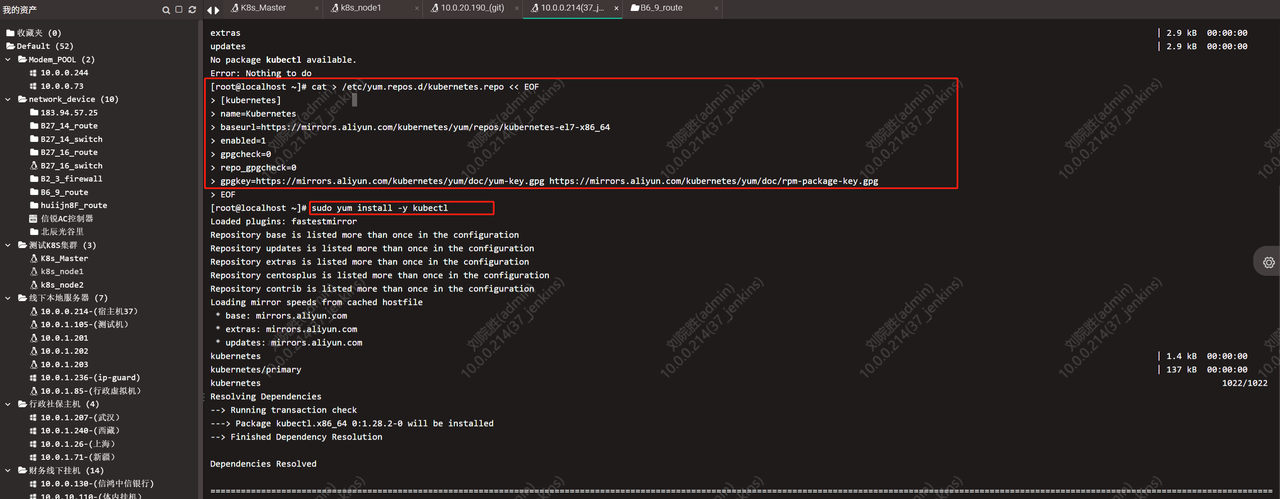Collapse the Modem_POOL folder
The height and width of the screenshot is (499, 1280).
[10, 60]
